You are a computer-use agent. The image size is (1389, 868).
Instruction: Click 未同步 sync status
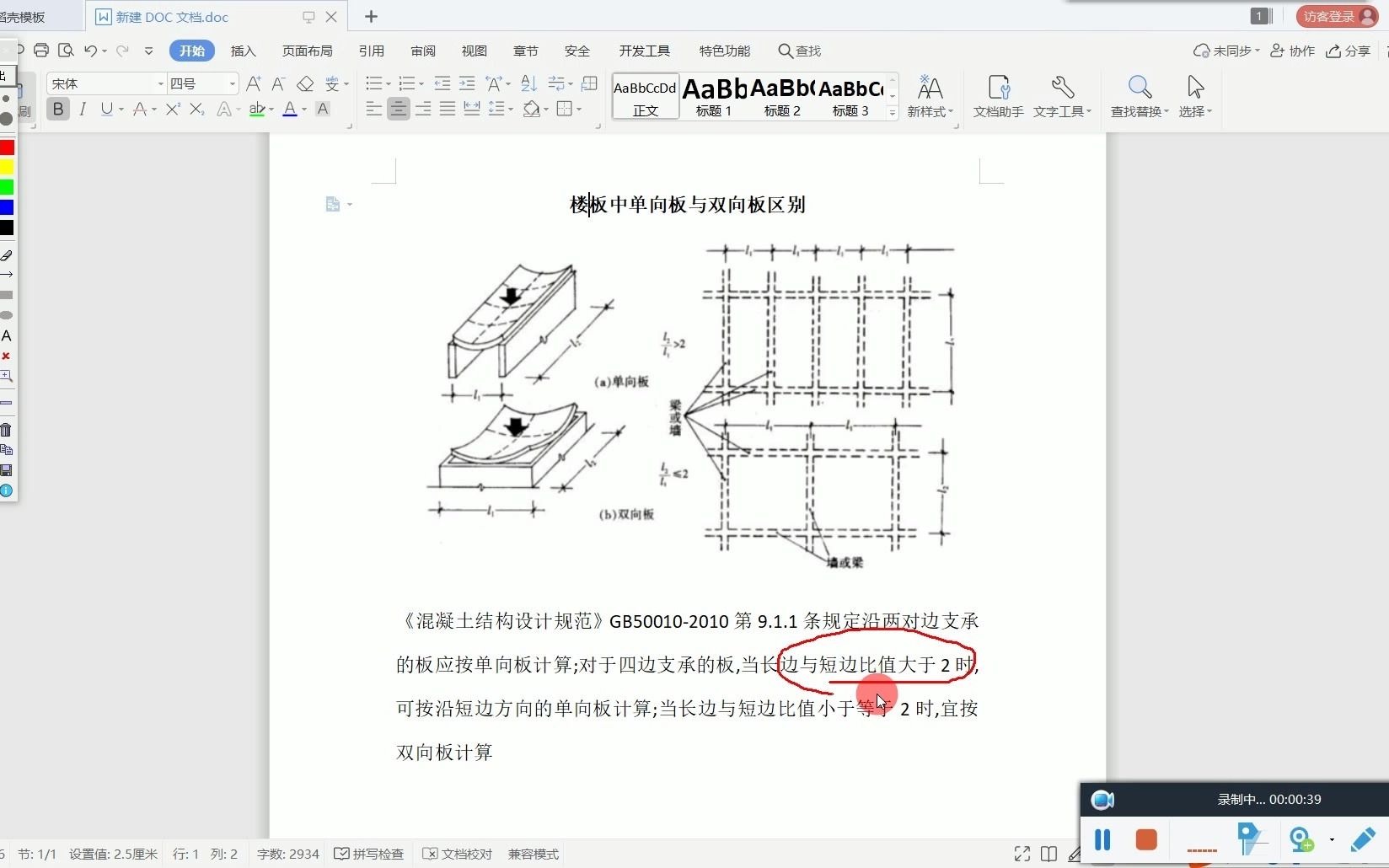coord(1226,51)
